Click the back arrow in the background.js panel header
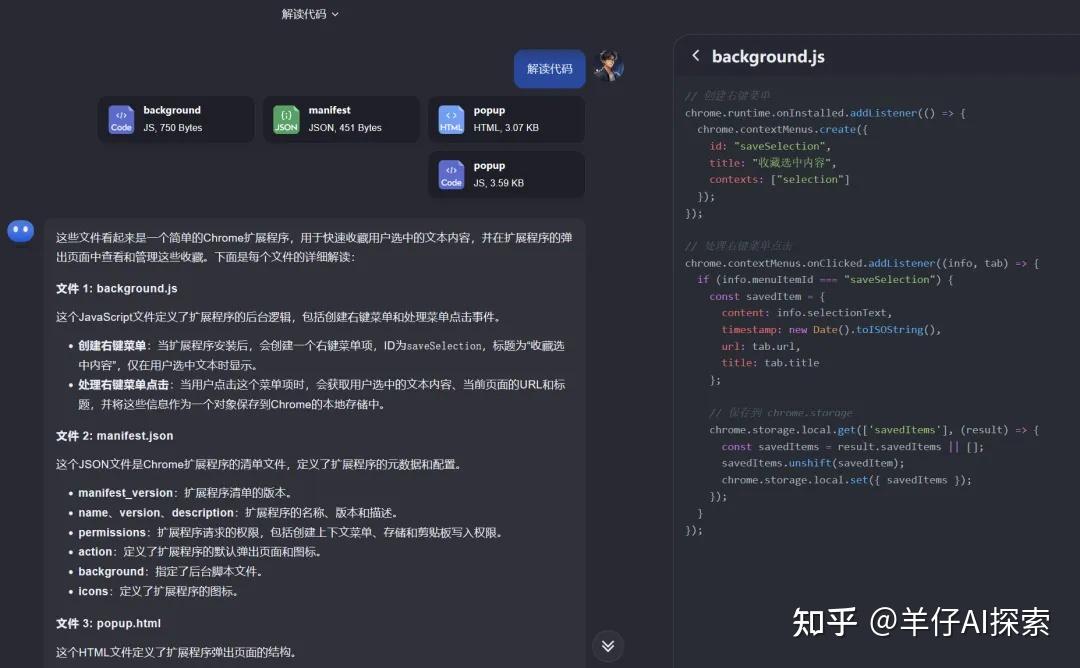 coord(696,57)
